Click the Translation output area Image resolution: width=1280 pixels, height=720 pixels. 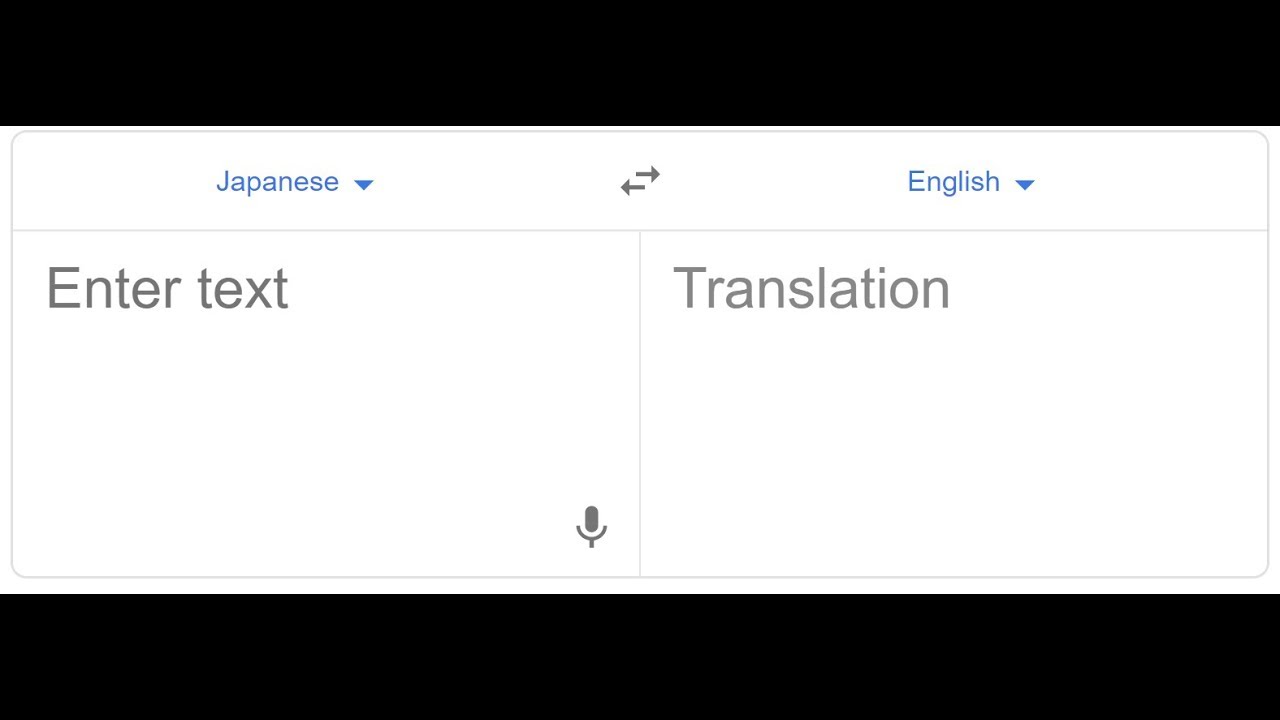pyautogui.click(x=954, y=403)
